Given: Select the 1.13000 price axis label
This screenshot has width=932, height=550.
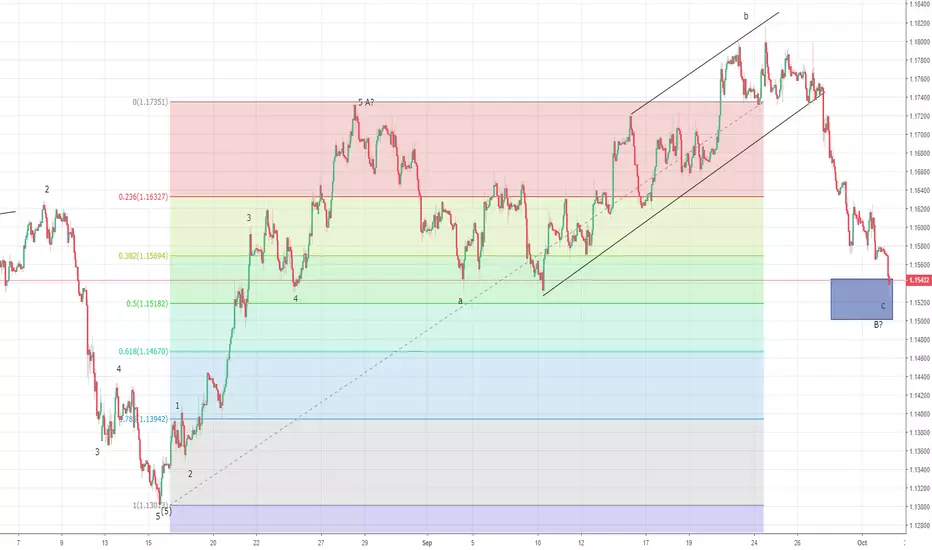Looking at the screenshot, I should click(x=920, y=507).
